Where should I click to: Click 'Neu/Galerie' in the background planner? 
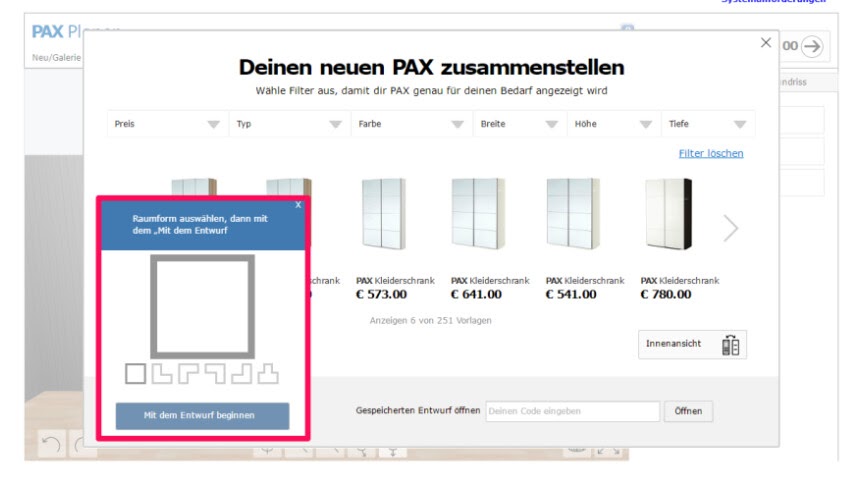click(56, 57)
